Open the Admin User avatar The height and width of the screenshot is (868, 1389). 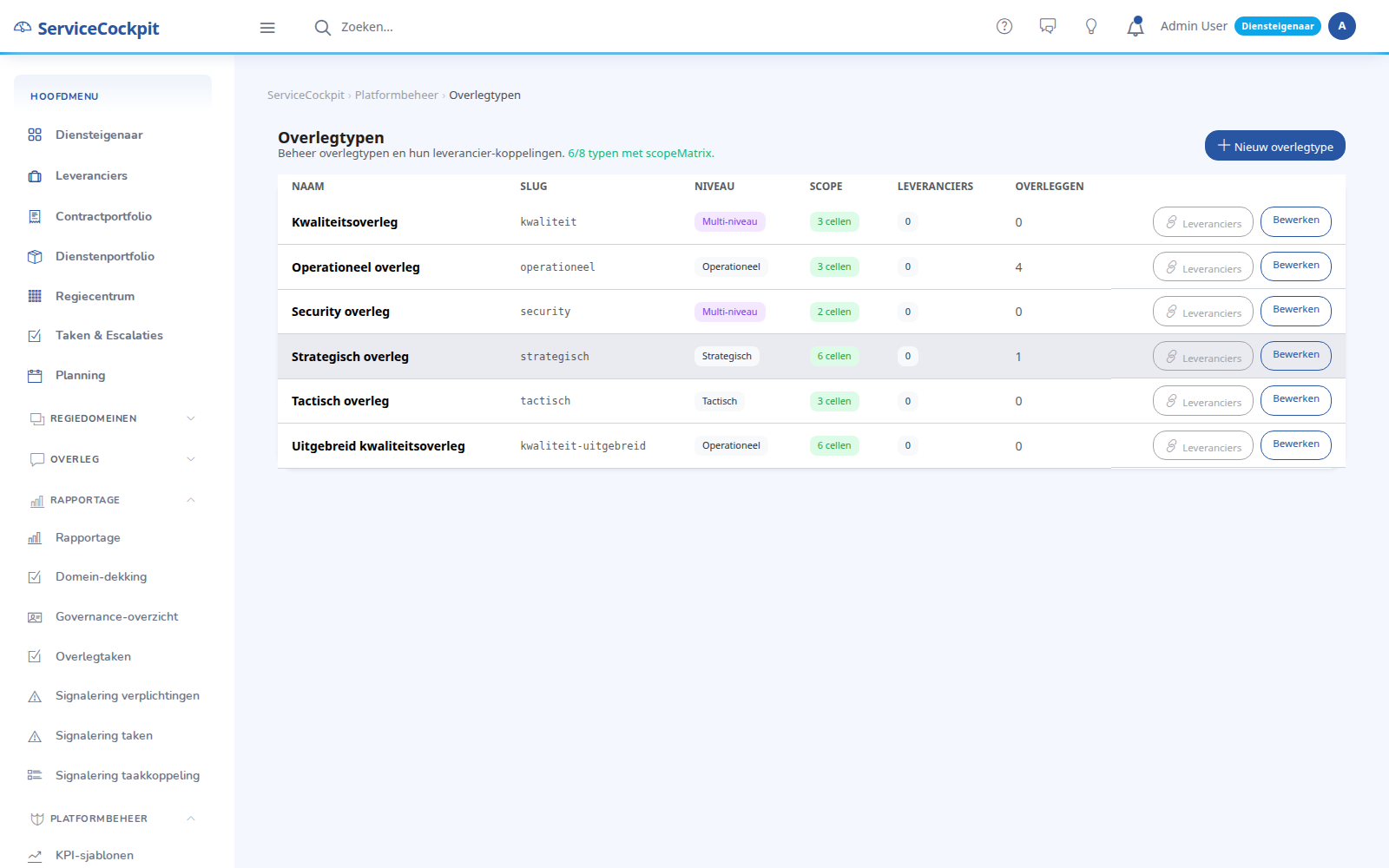tap(1341, 26)
